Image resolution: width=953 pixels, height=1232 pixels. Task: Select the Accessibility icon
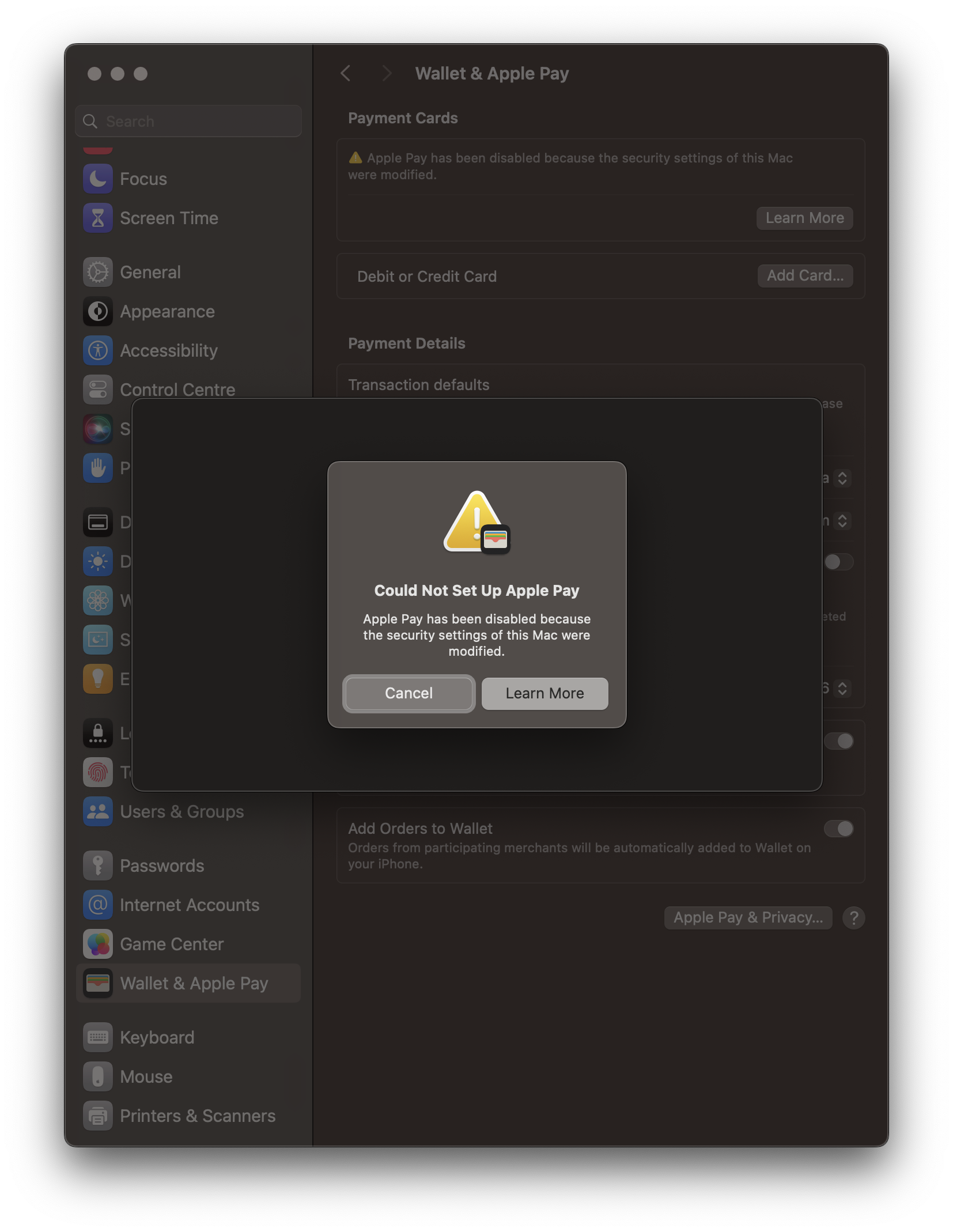tap(98, 350)
